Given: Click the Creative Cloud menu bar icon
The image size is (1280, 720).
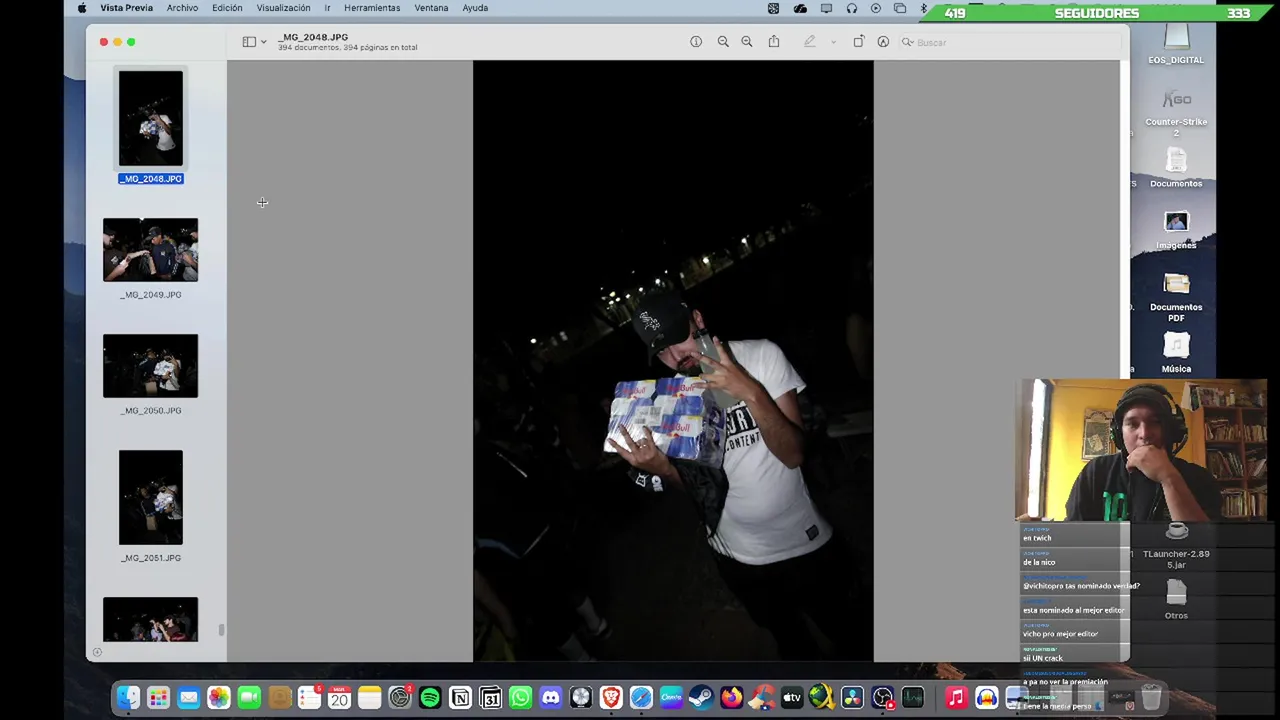Looking at the screenshot, I should click(x=800, y=8).
